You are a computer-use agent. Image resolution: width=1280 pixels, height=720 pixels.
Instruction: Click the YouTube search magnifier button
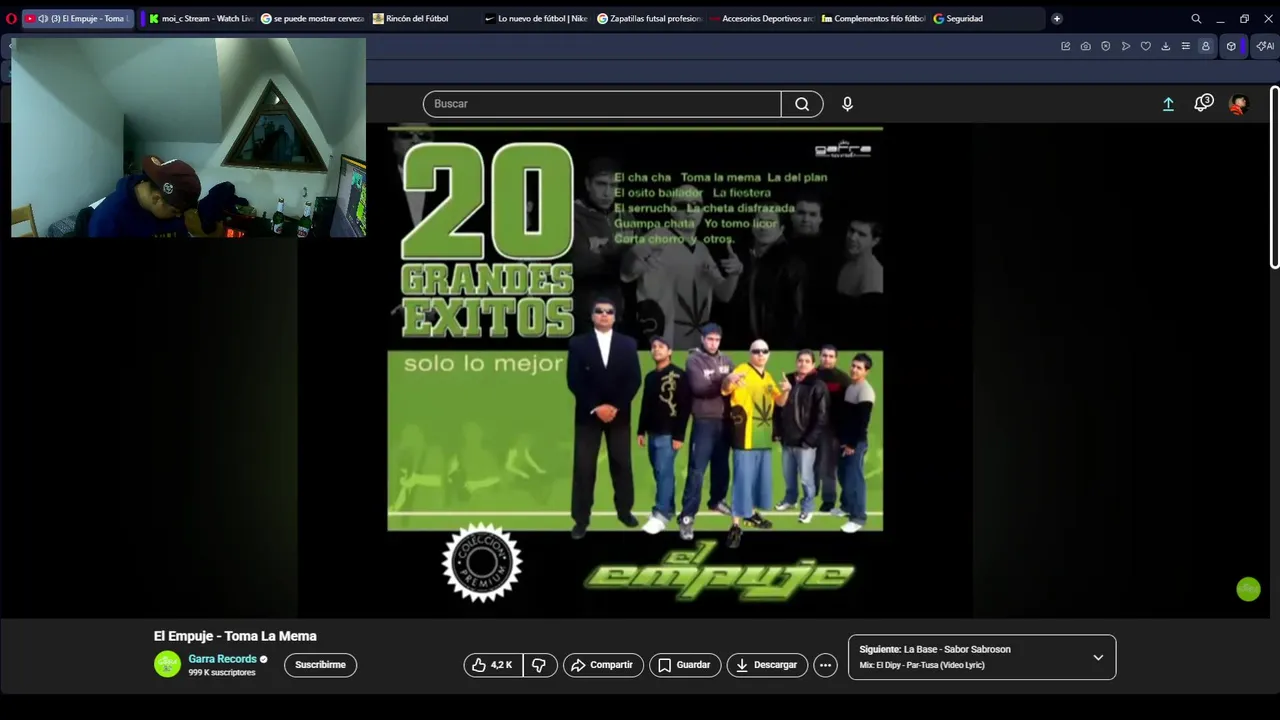pyautogui.click(x=802, y=104)
